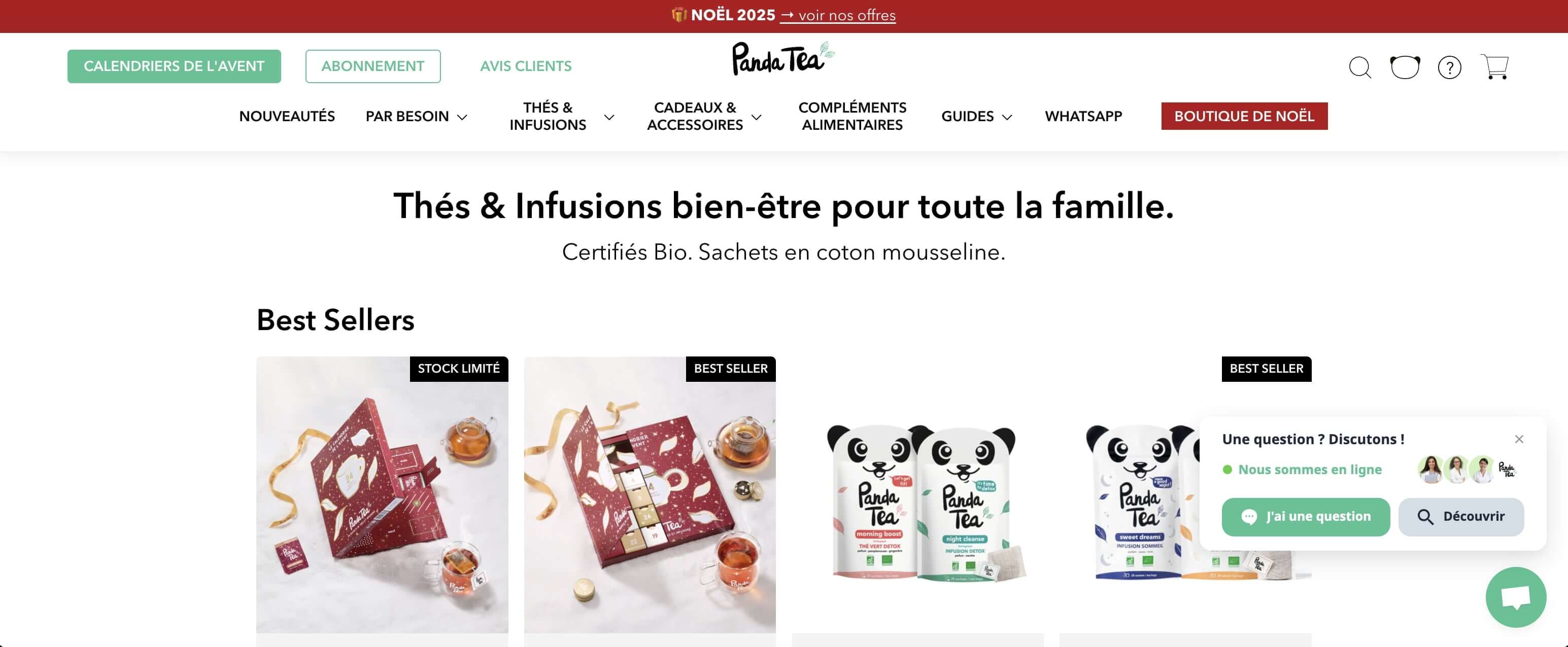The height and width of the screenshot is (647, 1568).
Task: Click the Panda Tea logo
Action: pyautogui.click(x=783, y=59)
